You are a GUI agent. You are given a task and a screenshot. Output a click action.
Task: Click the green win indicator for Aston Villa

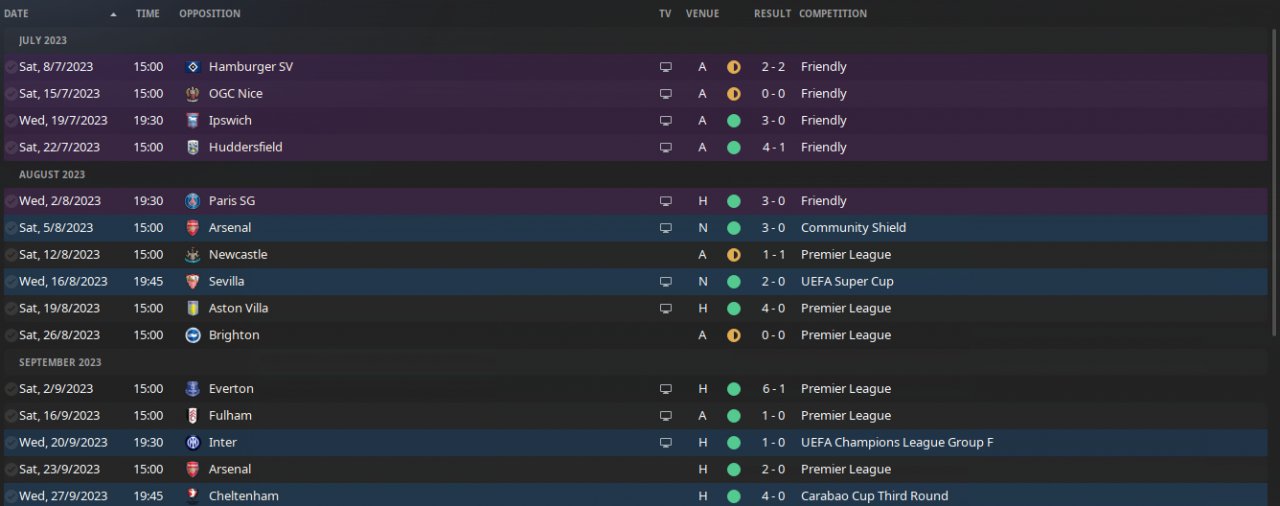733,309
